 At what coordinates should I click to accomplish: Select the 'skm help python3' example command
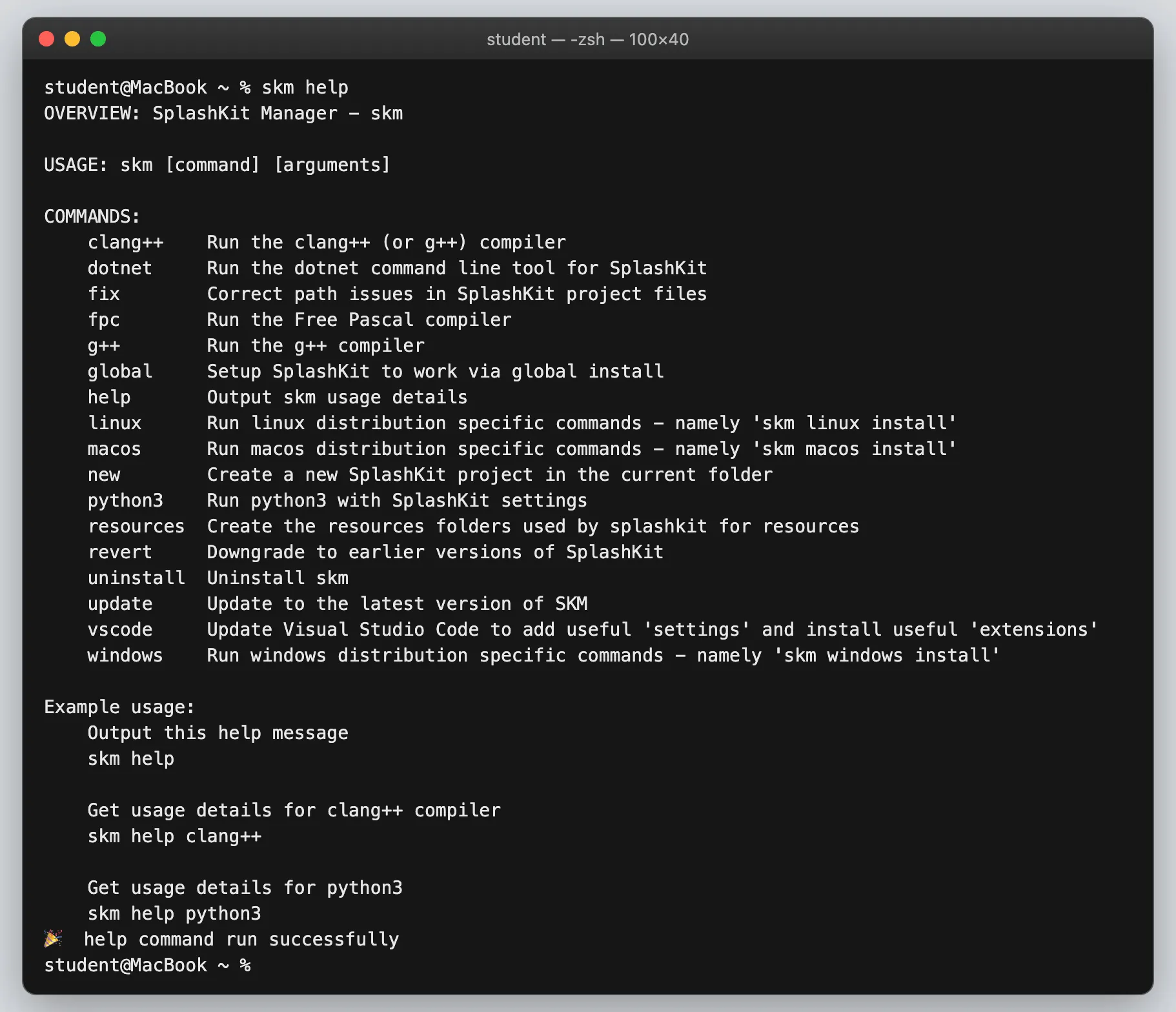coord(174,914)
